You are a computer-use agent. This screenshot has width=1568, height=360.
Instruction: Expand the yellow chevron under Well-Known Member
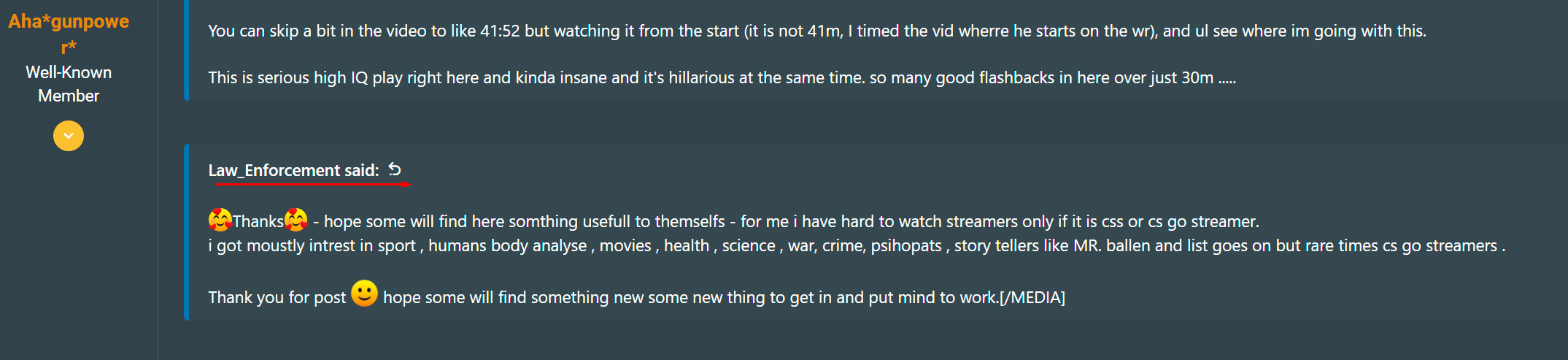coord(69,136)
